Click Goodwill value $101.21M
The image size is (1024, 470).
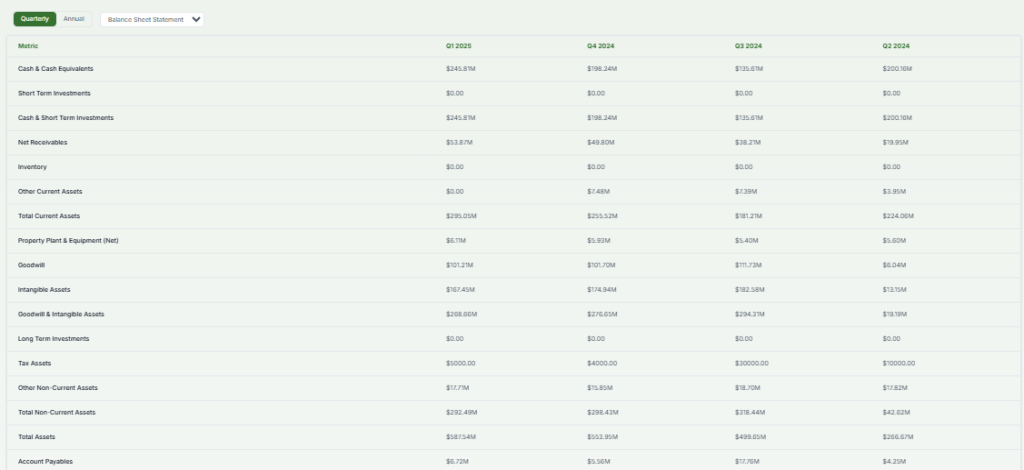pyautogui.click(x=460, y=265)
